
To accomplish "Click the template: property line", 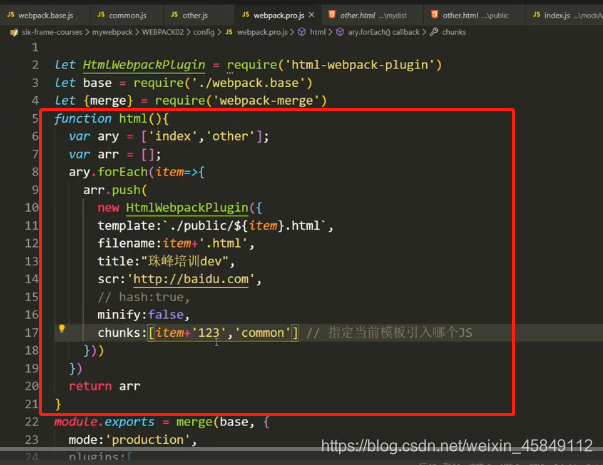I will click(x=215, y=225).
